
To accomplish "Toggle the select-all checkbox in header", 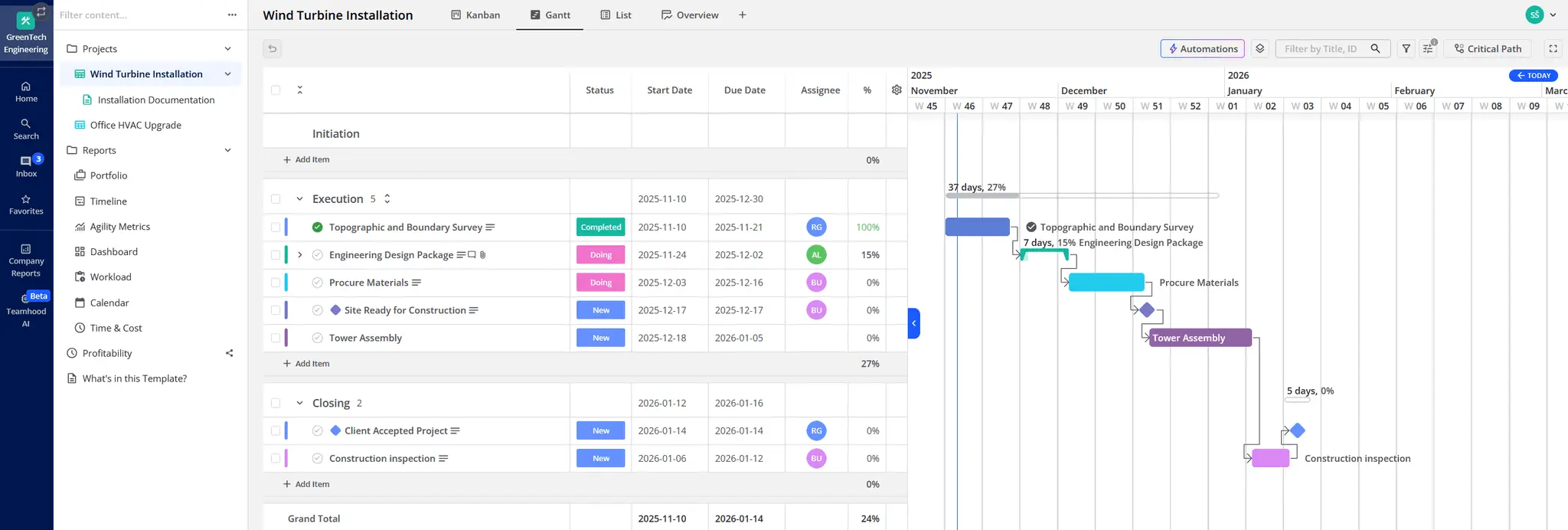I will 276,90.
